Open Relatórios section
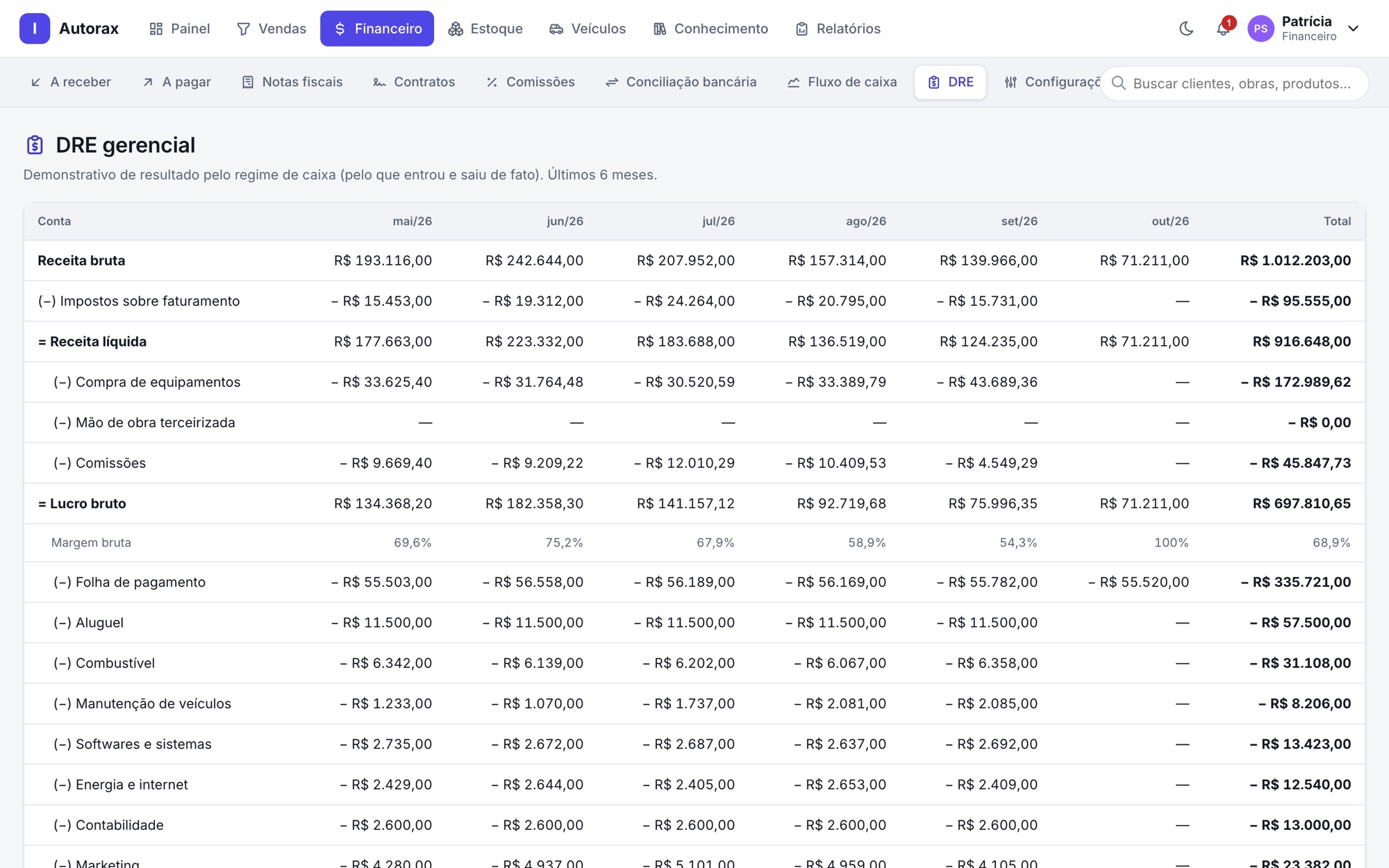The height and width of the screenshot is (868, 1389). [x=838, y=28]
